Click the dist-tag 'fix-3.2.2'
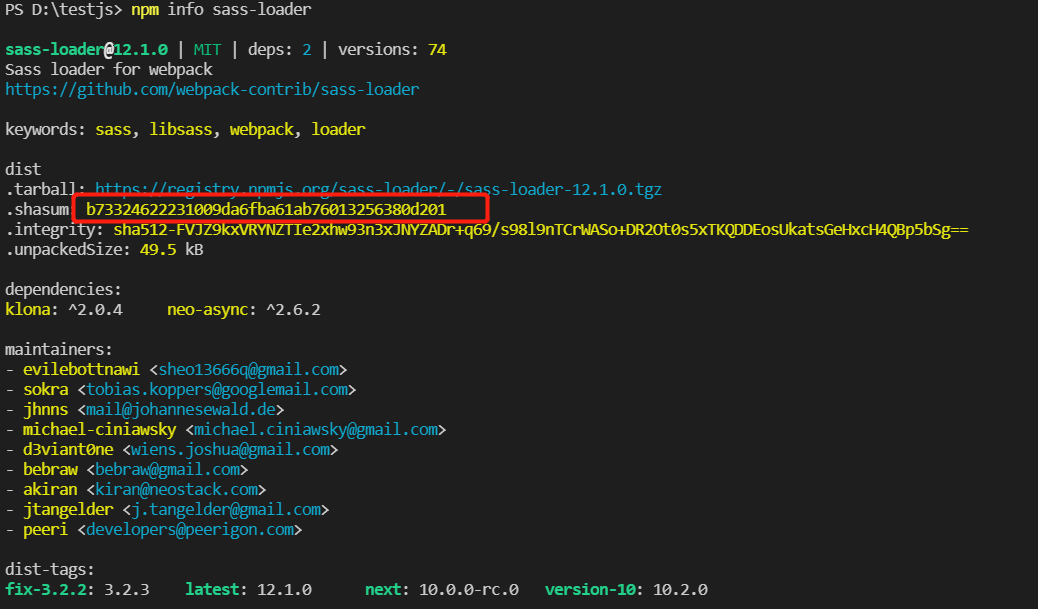Viewport: 1038px width, 609px height. [x=46, y=589]
